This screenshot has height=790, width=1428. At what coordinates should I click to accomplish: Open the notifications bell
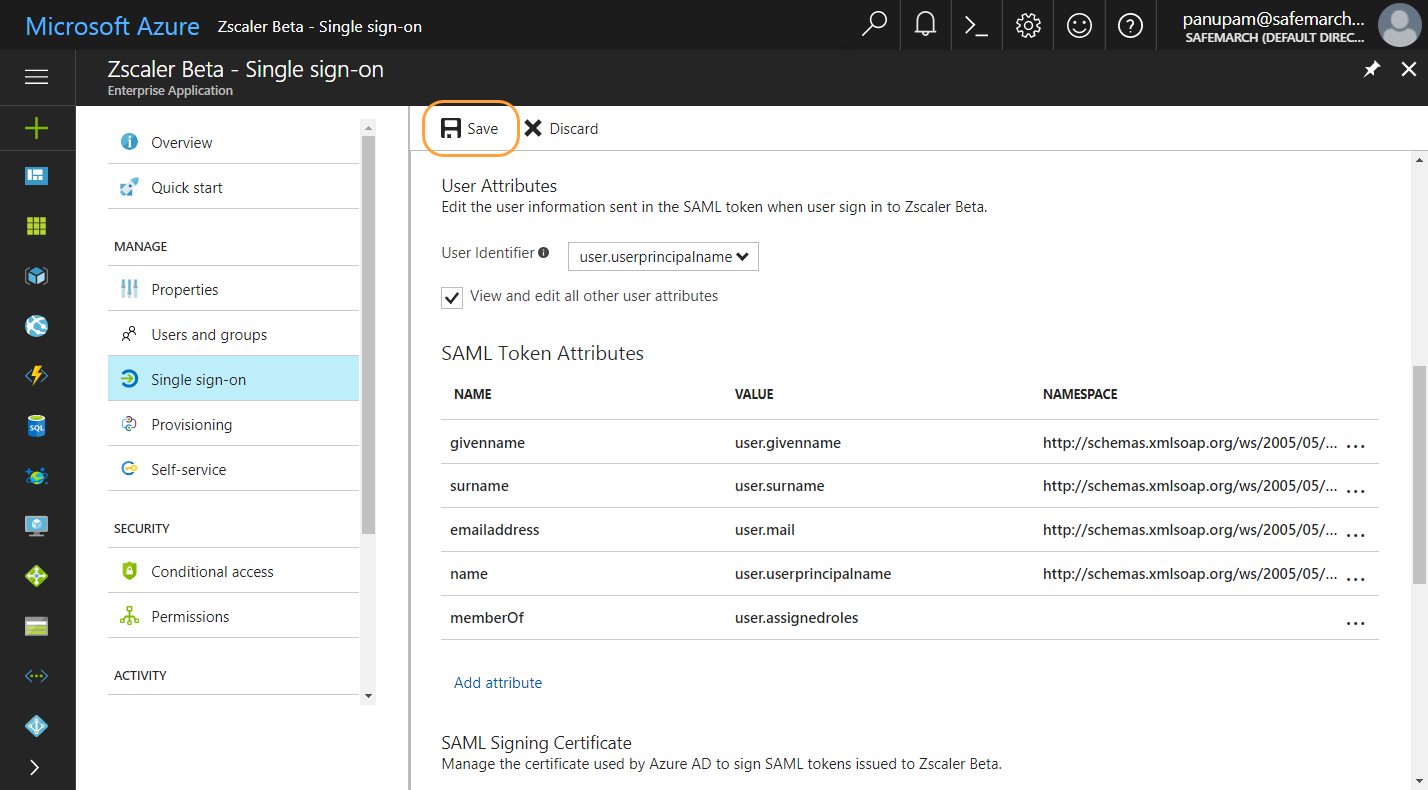pos(924,25)
